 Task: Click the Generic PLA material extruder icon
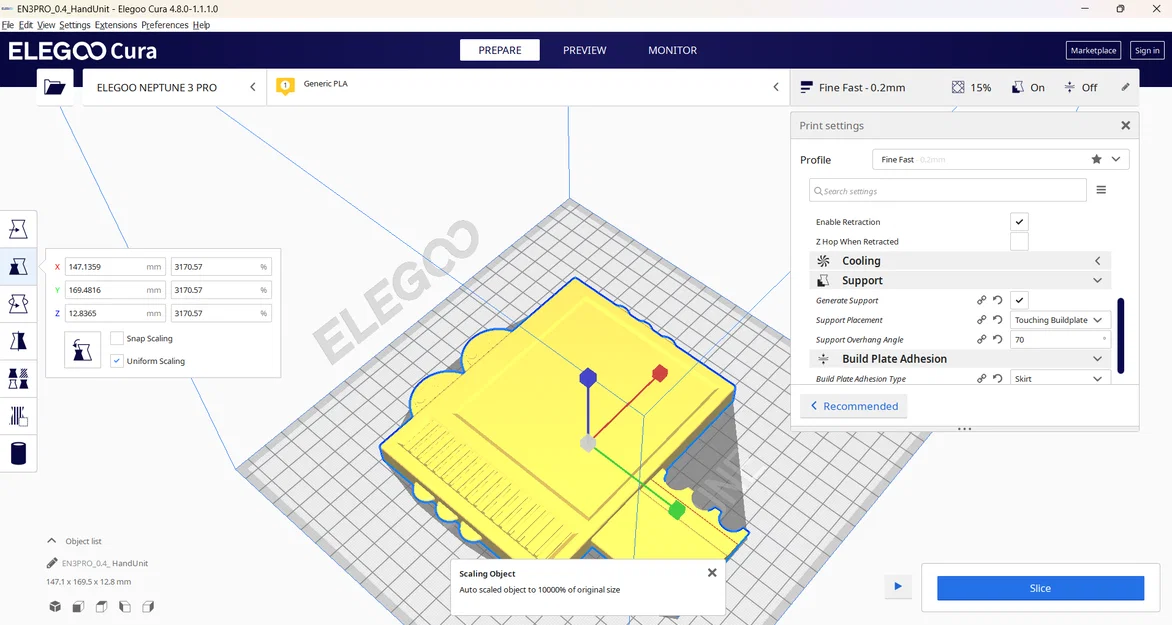285,86
